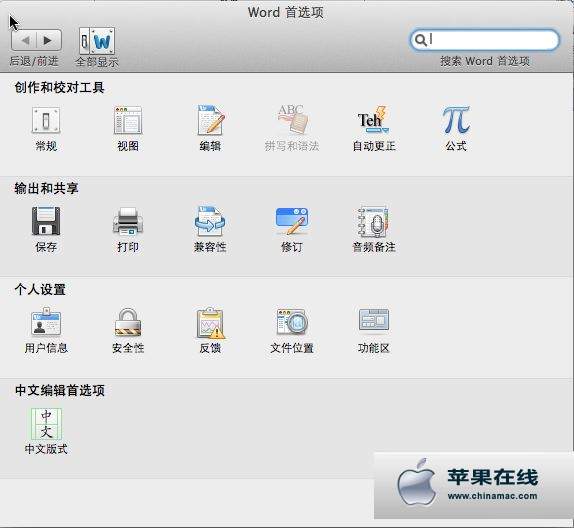This screenshot has width=574, height=528.
Task: Click the 全部显示 Show All icon
Action: [97, 41]
